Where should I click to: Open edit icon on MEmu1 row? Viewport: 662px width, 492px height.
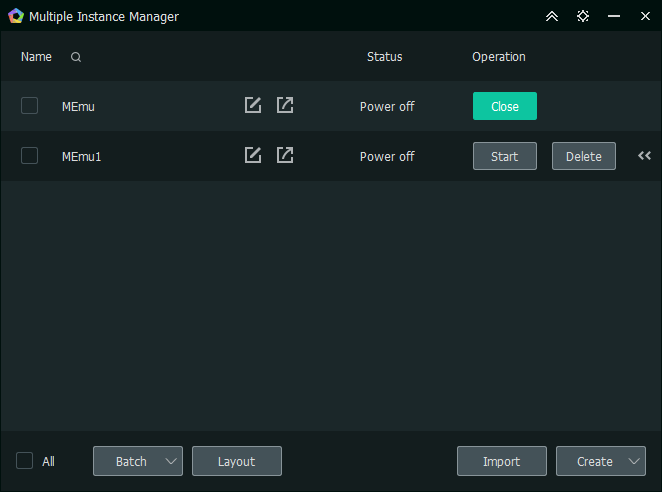point(253,155)
